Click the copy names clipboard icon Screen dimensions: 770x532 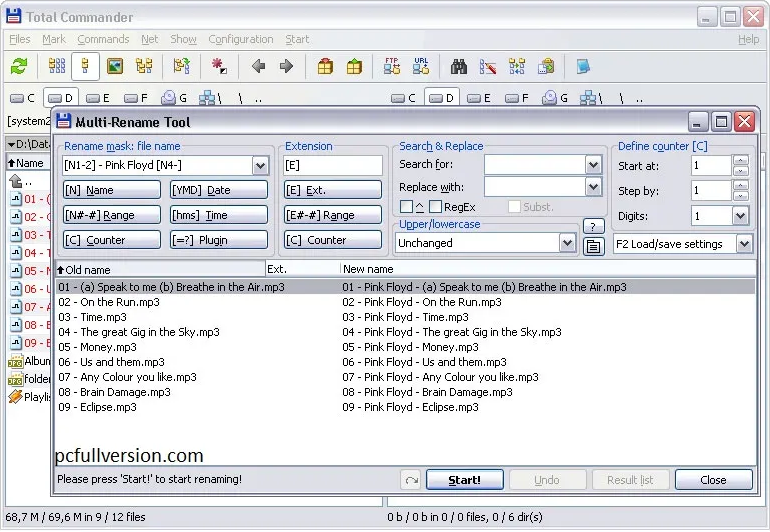[x=546, y=66]
